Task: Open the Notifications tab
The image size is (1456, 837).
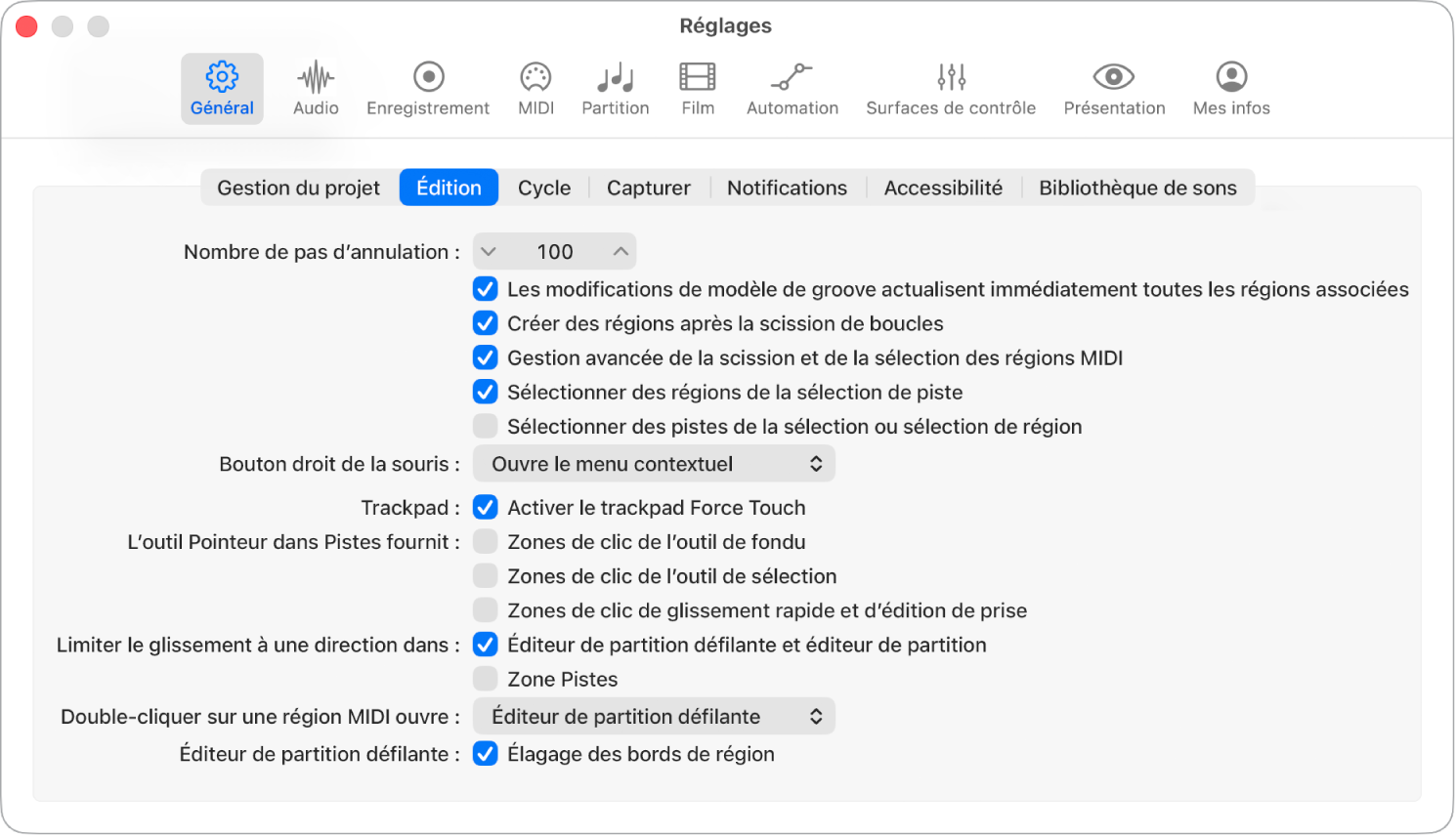Action: pos(786,187)
